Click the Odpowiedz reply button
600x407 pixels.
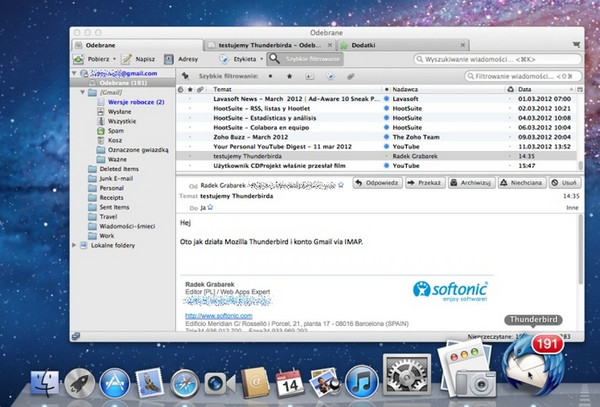[379, 184]
